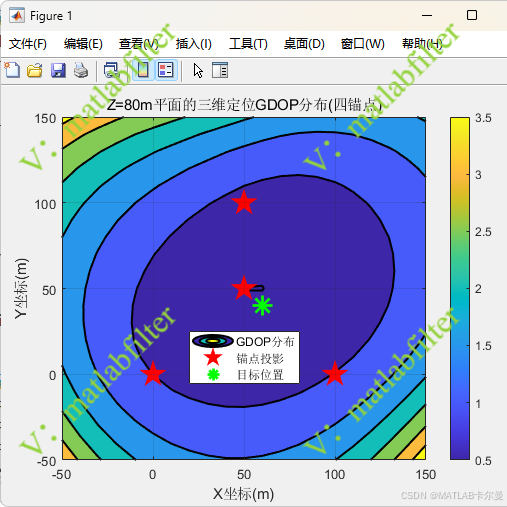Open the 插入(I) menu
The height and width of the screenshot is (507, 507).
(194, 44)
